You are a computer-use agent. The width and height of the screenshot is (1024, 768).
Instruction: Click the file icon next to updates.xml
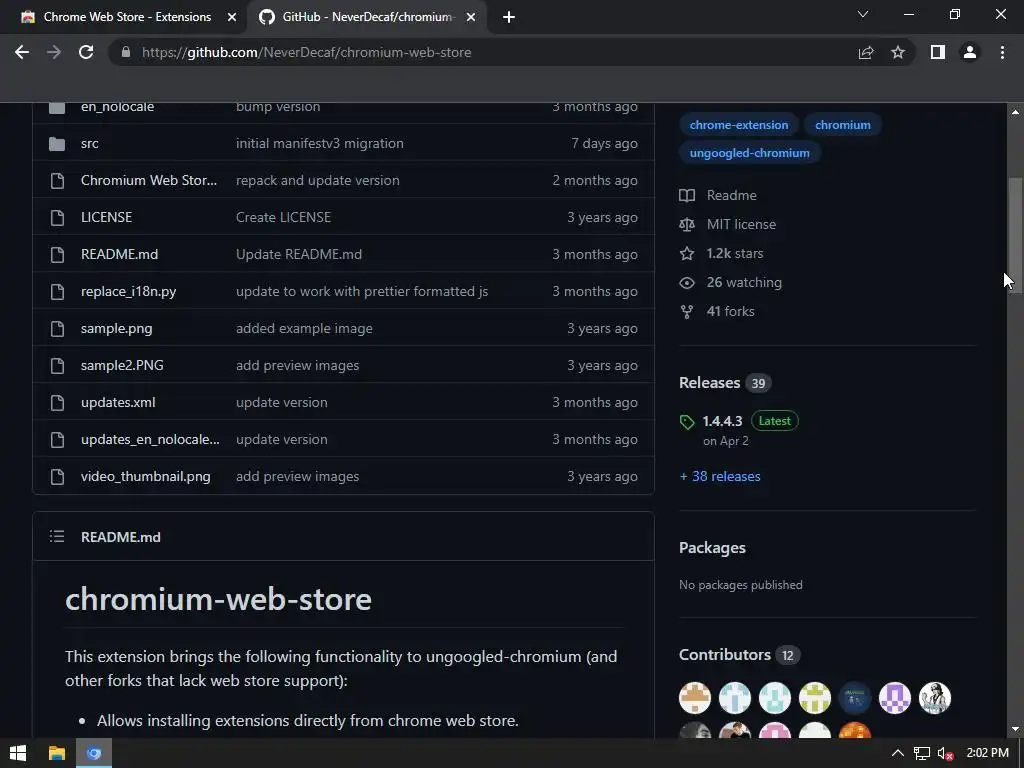click(x=57, y=402)
